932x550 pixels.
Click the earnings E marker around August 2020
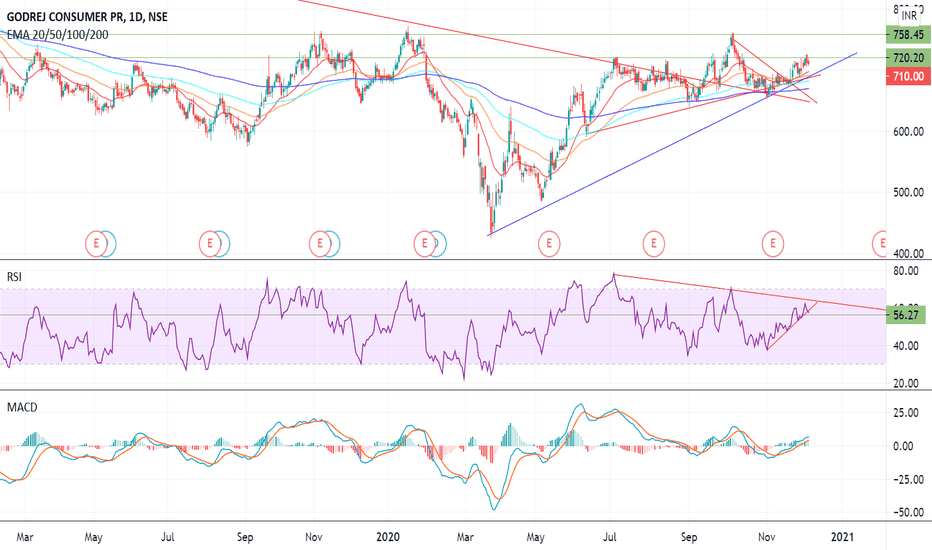(x=654, y=243)
